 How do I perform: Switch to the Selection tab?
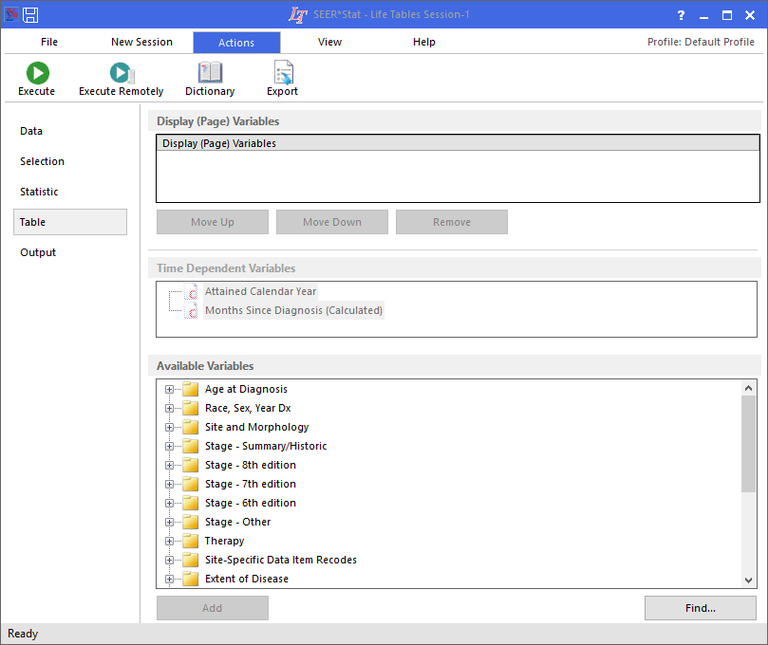click(x=42, y=161)
